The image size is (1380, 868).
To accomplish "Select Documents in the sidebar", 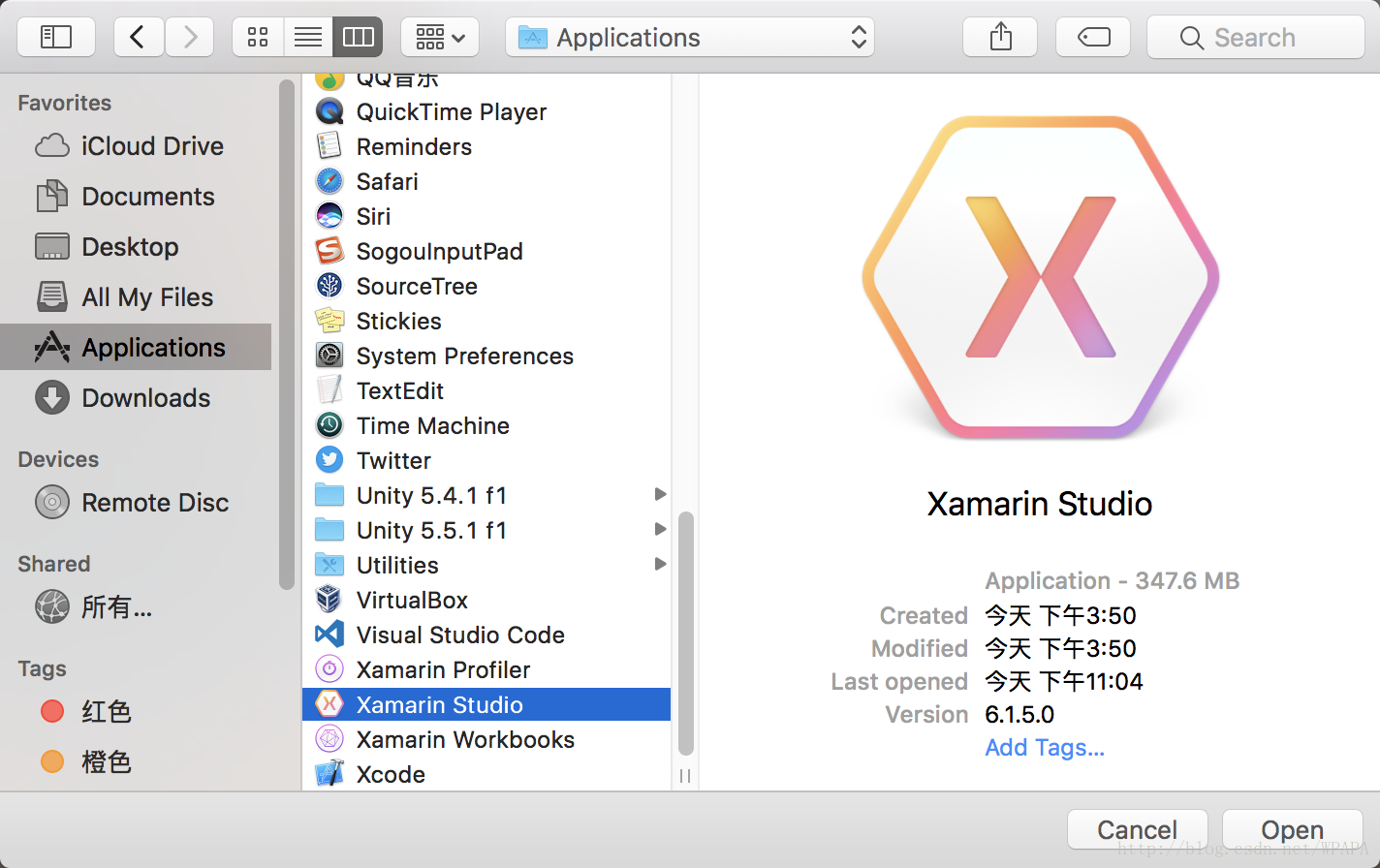I will [136, 197].
